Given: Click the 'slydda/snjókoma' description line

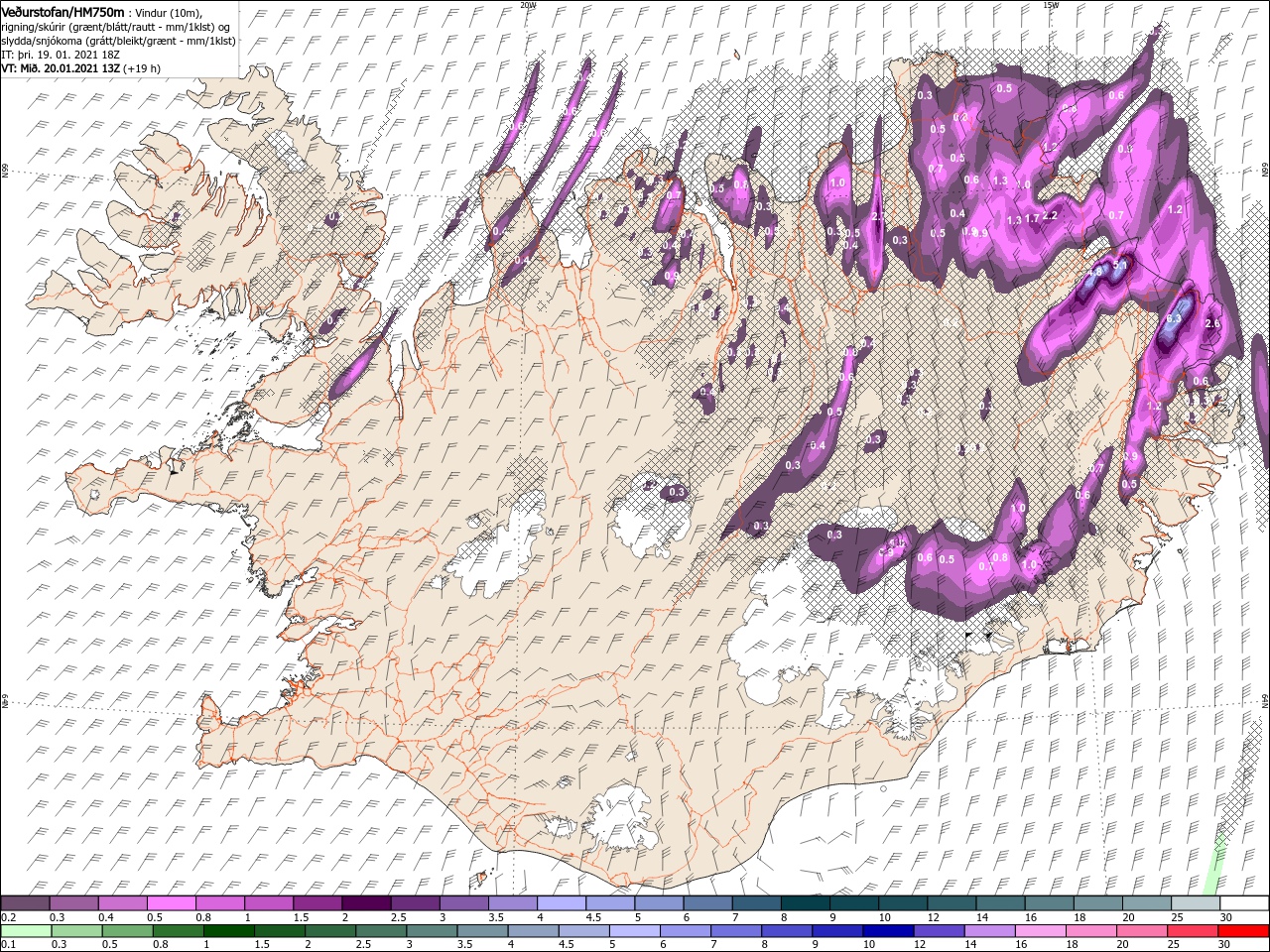Looking at the screenshot, I should click(x=117, y=41).
